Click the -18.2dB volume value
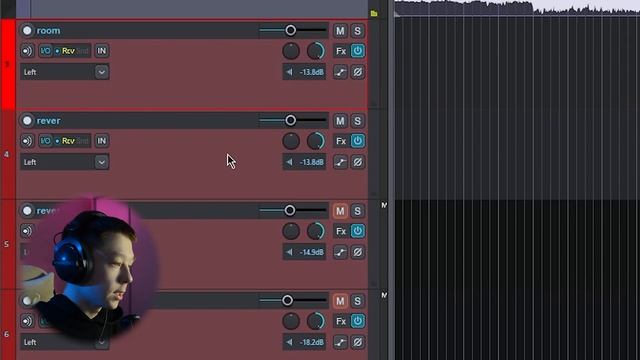640x360 pixels. tap(312, 342)
